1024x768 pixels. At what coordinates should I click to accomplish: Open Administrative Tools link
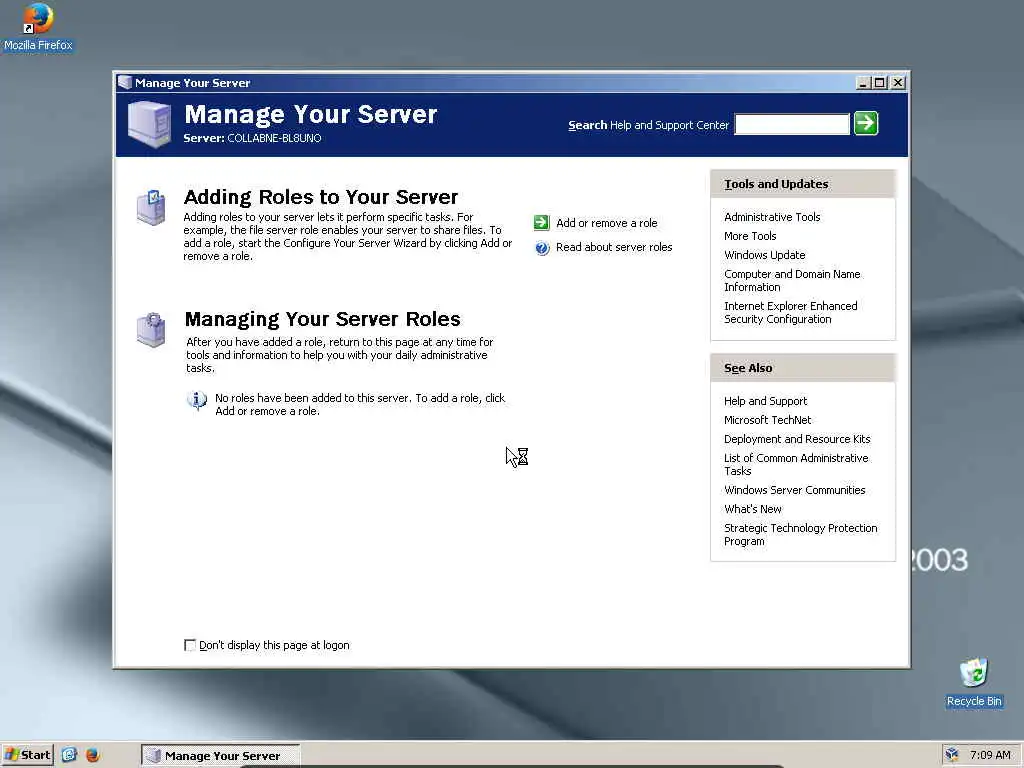pos(772,217)
